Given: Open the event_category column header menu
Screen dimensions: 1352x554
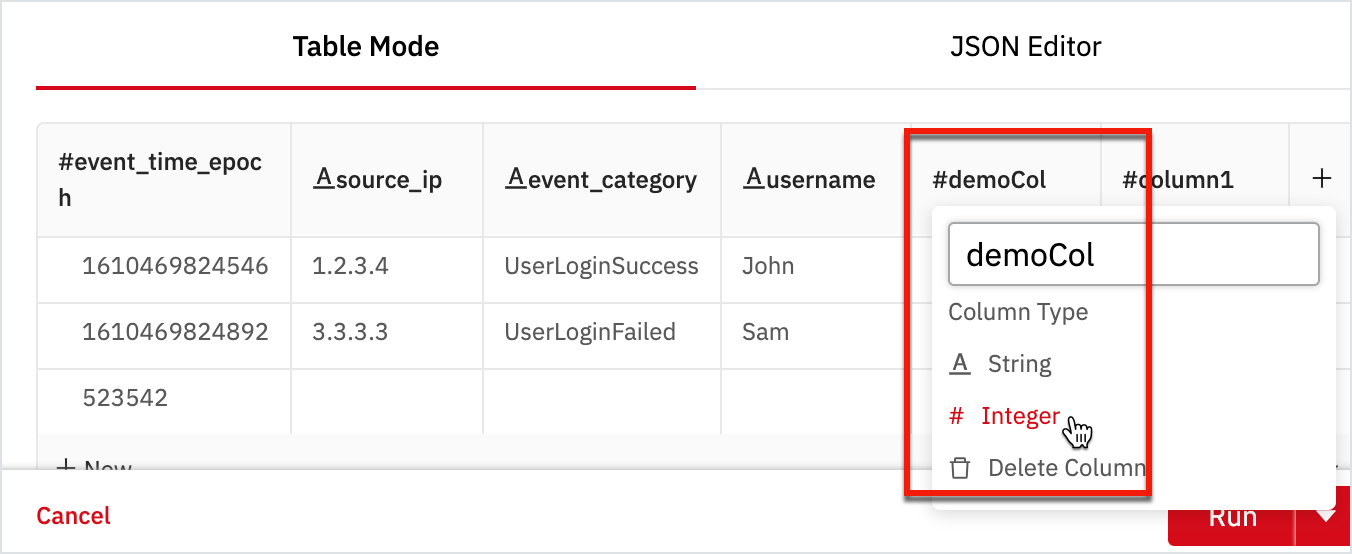Looking at the screenshot, I should click(601, 180).
